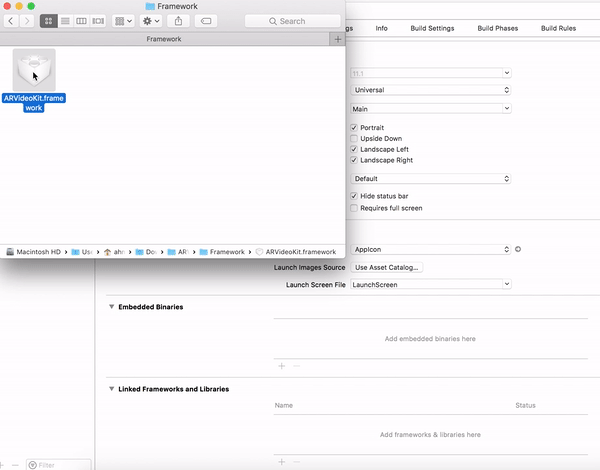
Task: Remove a linked framework with minus
Action: point(296,462)
